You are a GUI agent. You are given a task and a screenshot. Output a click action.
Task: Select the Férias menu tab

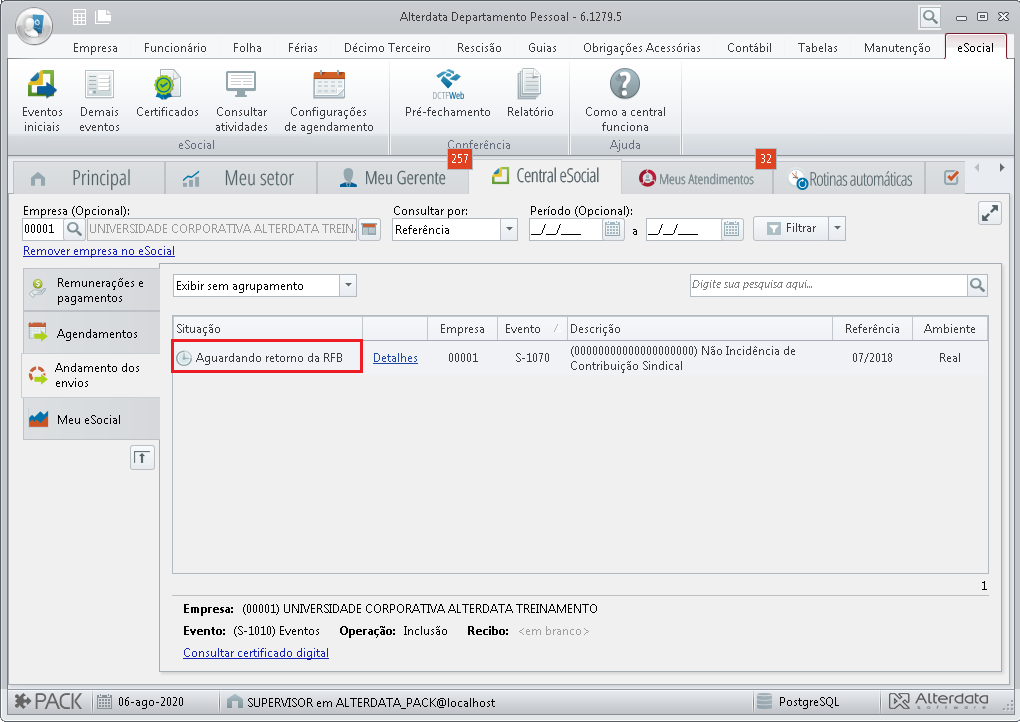click(302, 47)
